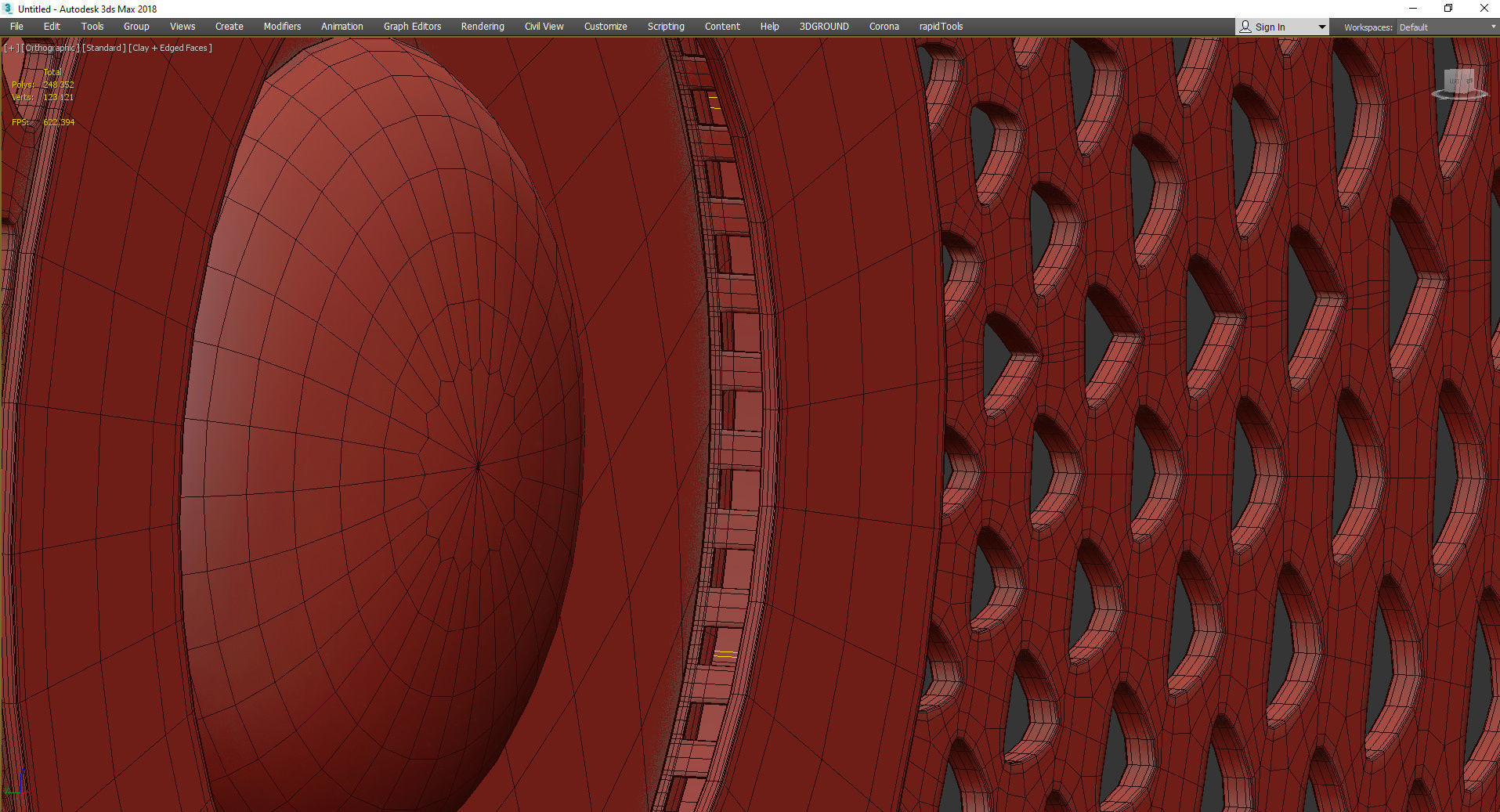This screenshot has height=812, width=1500.
Task: Open the Group menu
Action: [x=136, y=27]
